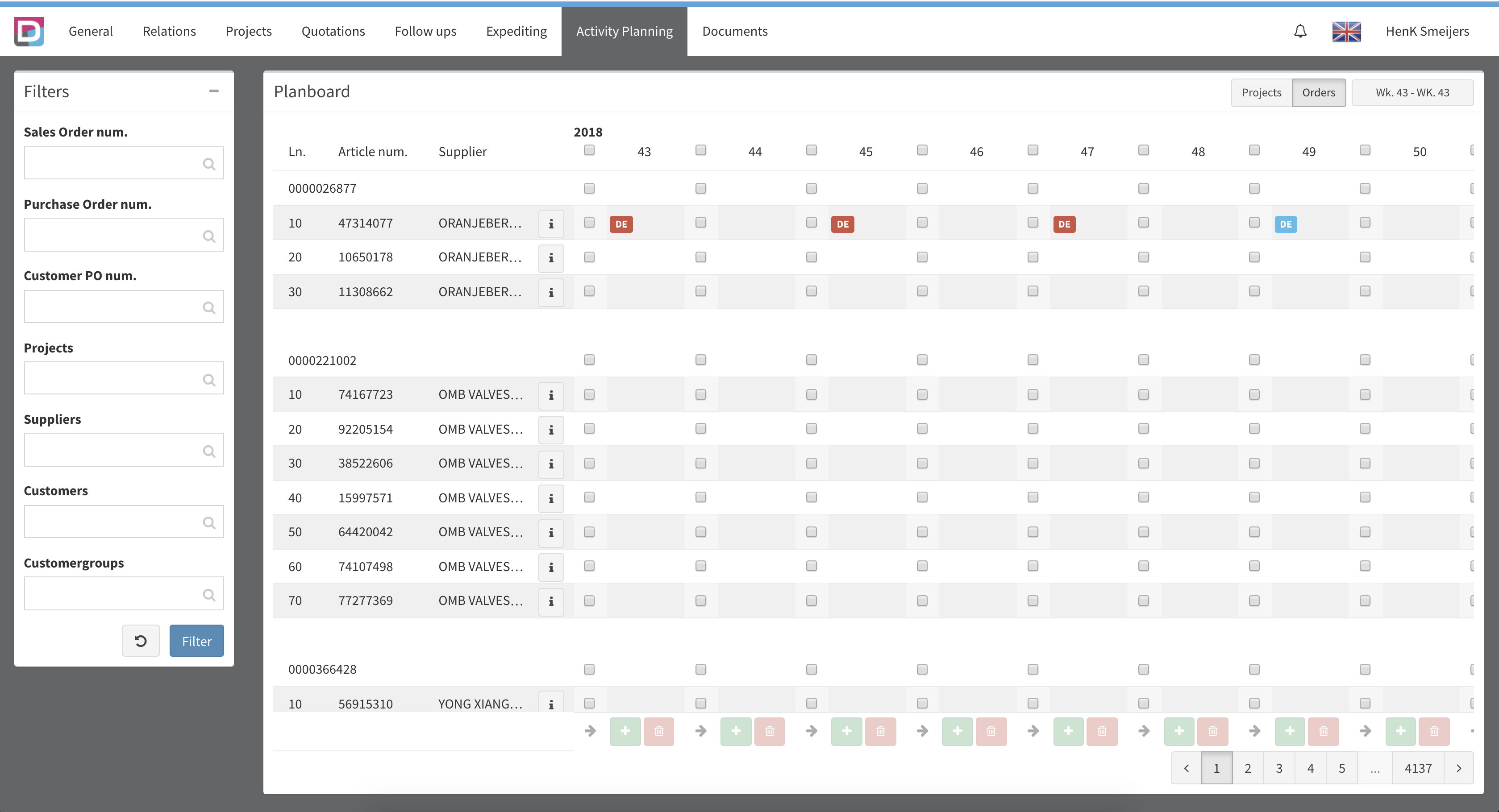Click the move arrow under week 49
Screen dimensions: 1499x812
point(1254,731)
